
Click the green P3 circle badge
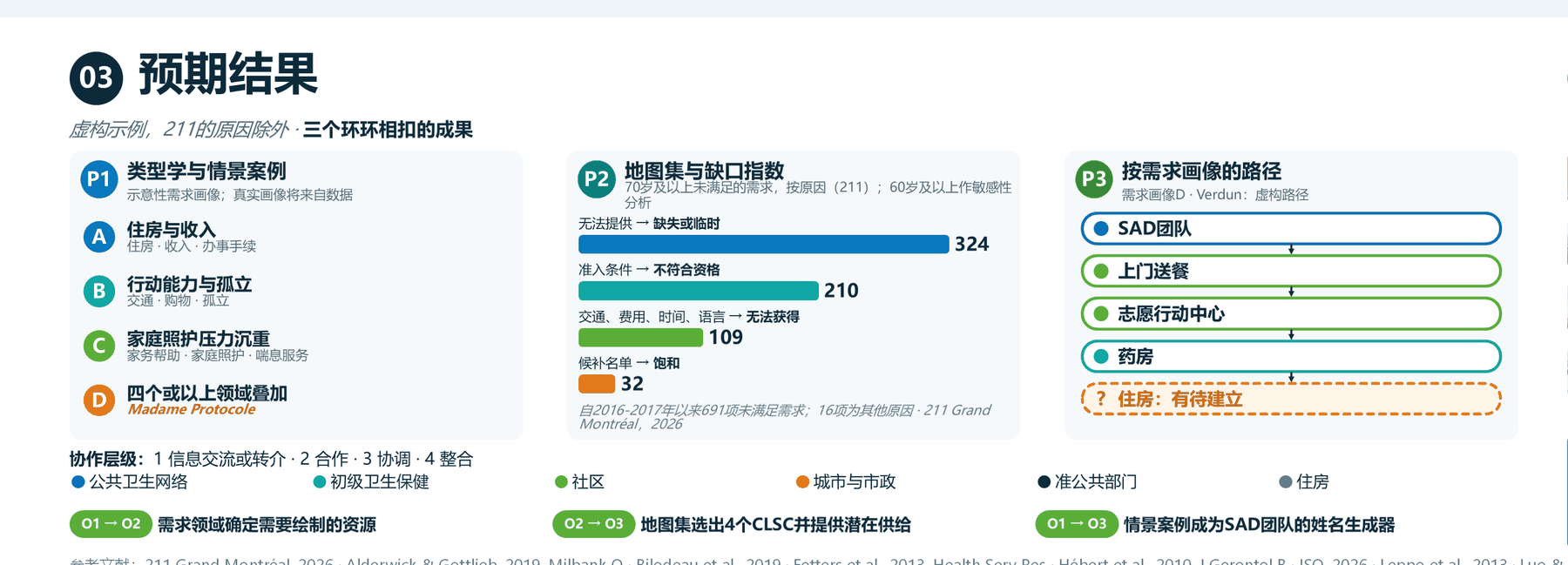coord(1093,178)
